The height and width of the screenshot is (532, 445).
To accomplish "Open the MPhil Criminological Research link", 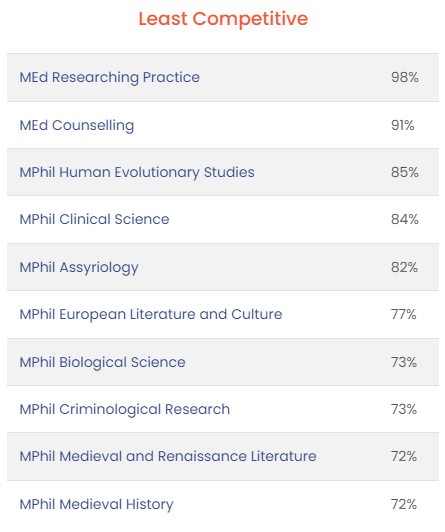I will 124,410.
